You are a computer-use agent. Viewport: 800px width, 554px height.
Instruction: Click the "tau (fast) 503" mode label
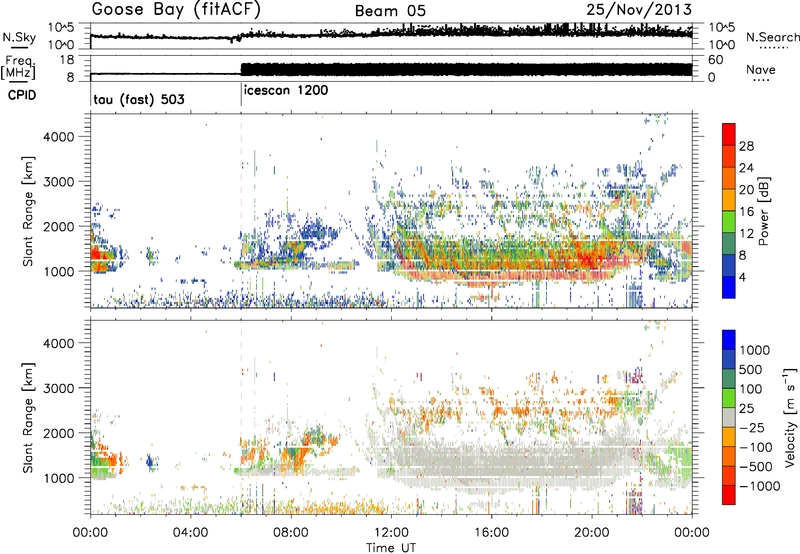(139, 99)
